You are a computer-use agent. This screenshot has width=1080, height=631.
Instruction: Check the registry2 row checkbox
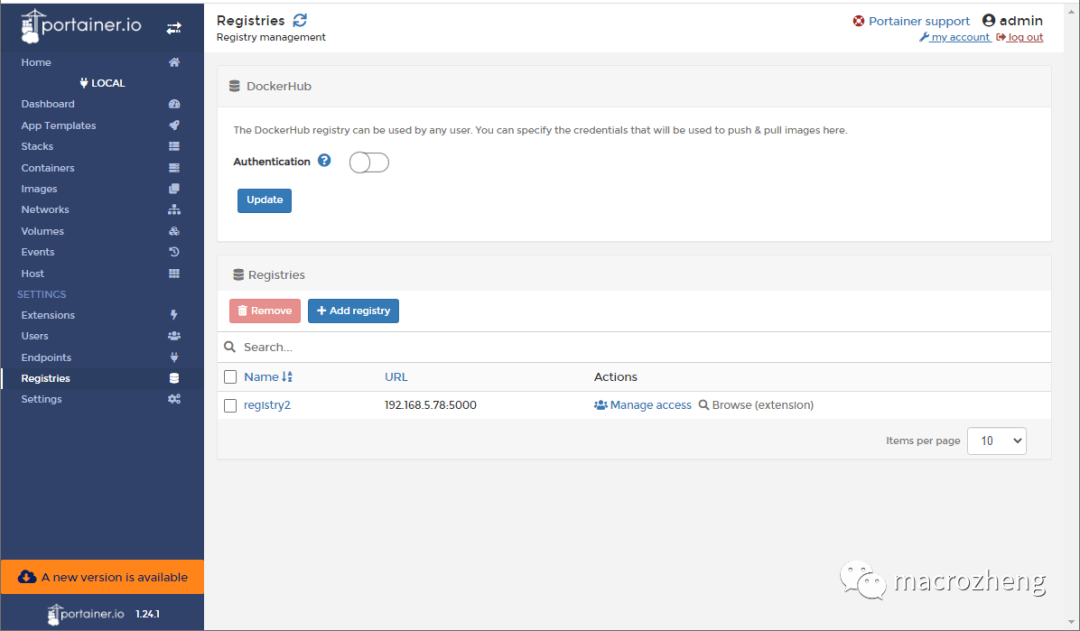230,406
